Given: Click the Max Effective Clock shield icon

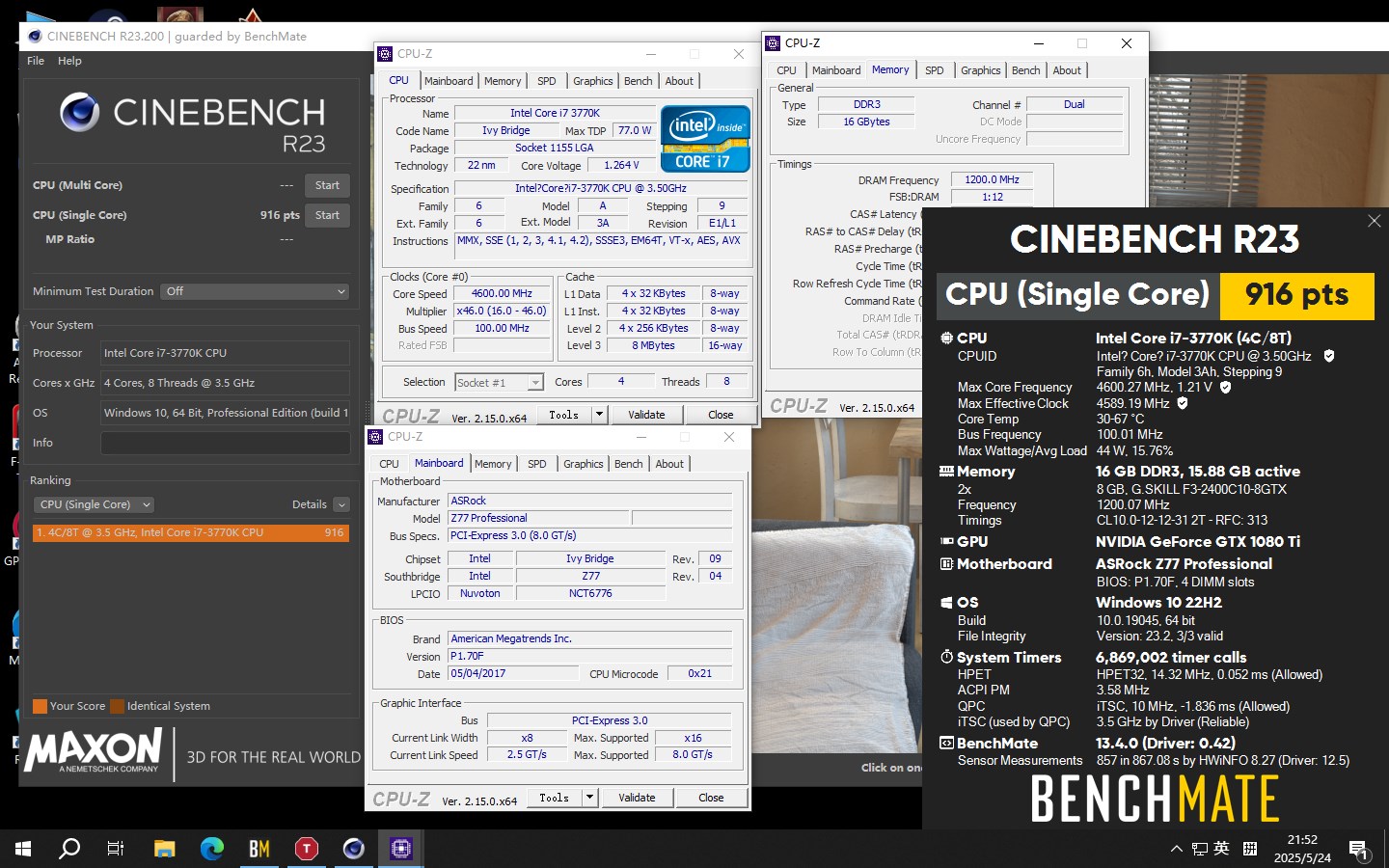Looking at the screenshot, I should click(1183, 403).
